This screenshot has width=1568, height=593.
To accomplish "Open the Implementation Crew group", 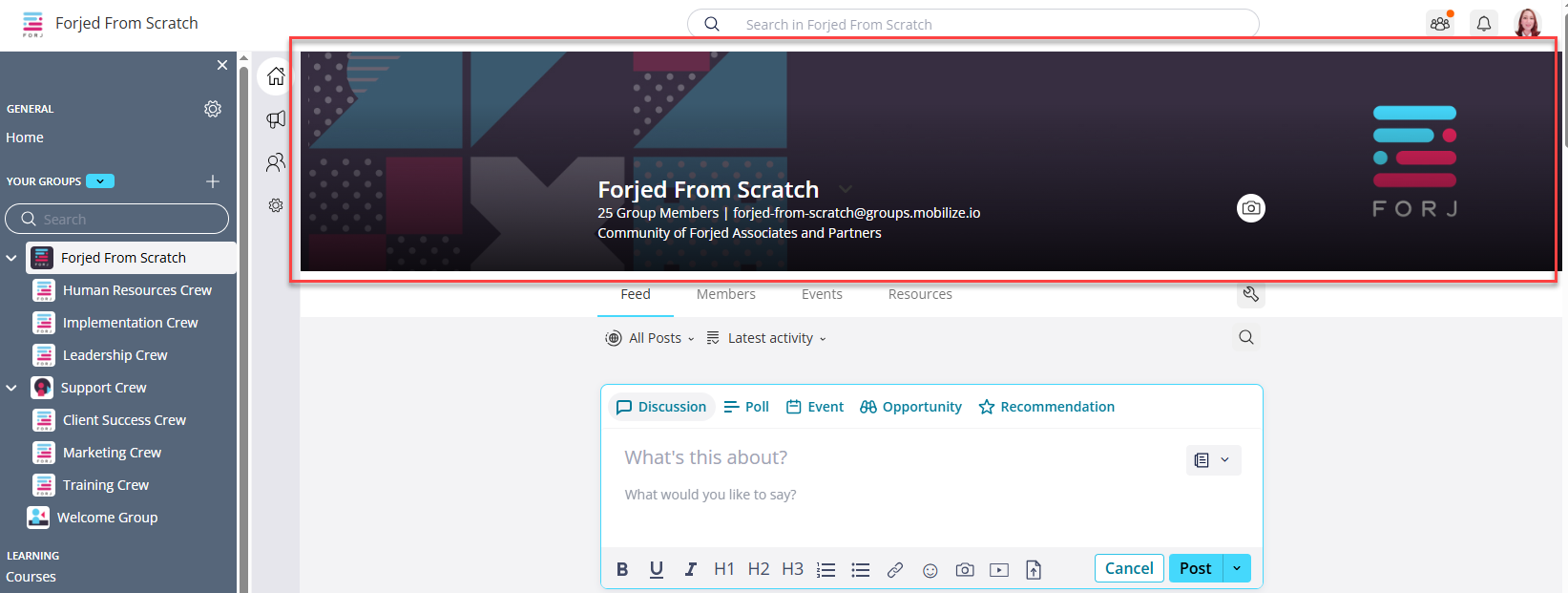I will click(132, 323).
